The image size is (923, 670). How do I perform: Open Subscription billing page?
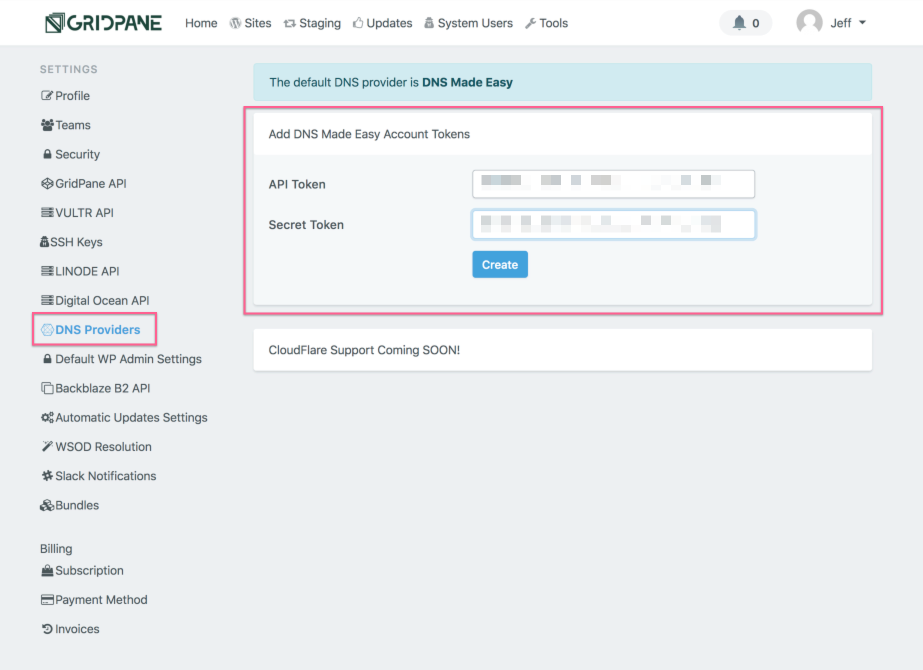click(89, 571)
